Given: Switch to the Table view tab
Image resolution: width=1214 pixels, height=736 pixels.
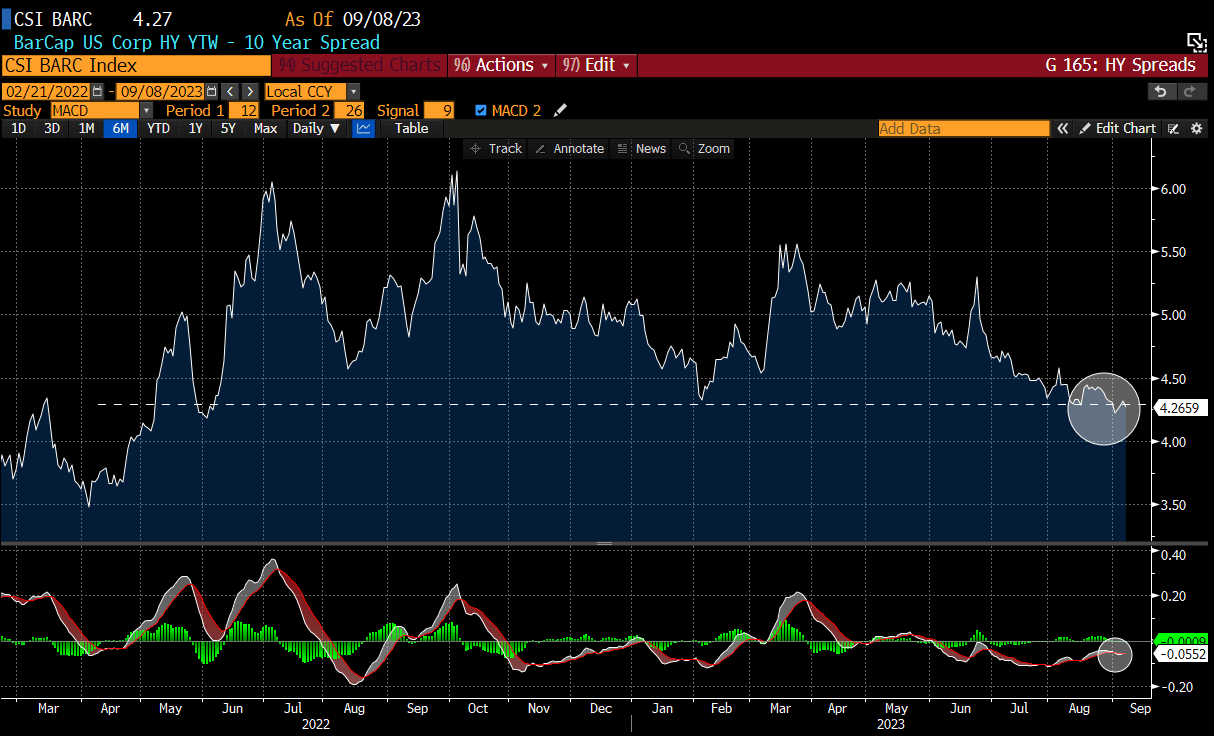Looking at the screenshot, I should (411, 129).
